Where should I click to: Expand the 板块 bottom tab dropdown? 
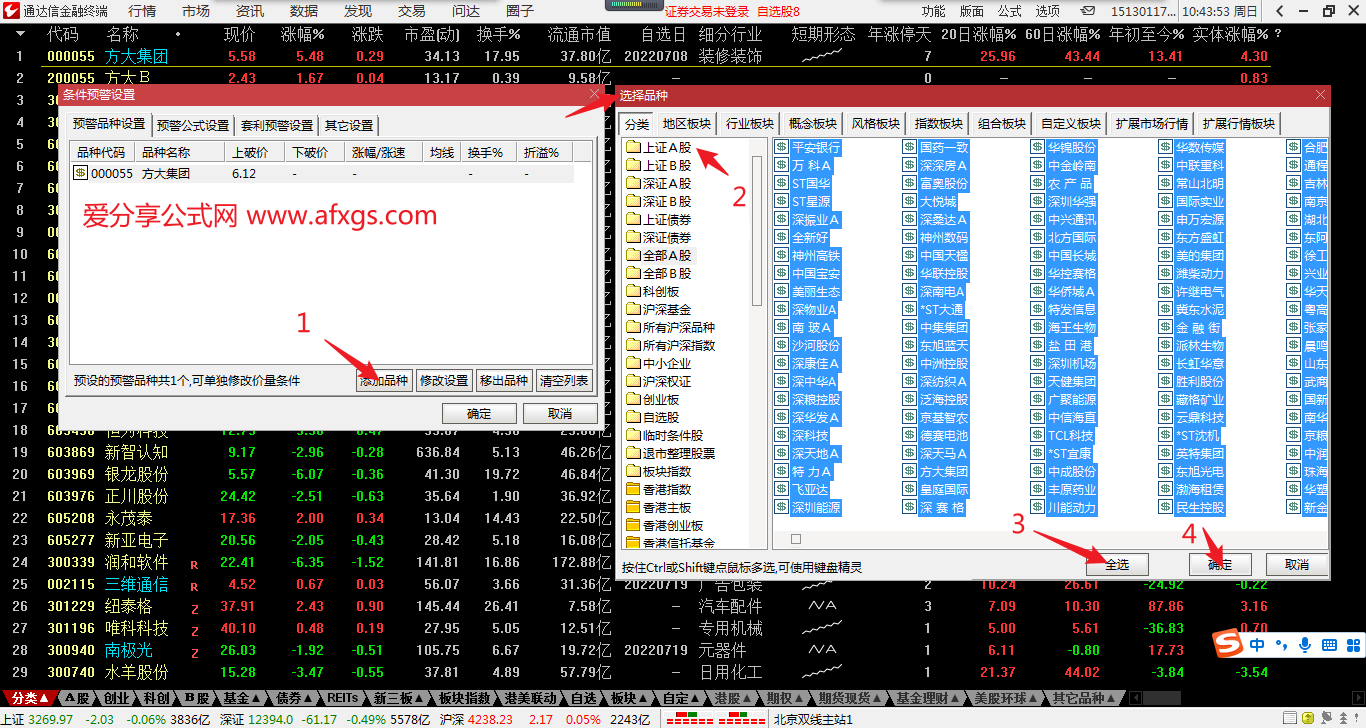click(x=629, y=697)
